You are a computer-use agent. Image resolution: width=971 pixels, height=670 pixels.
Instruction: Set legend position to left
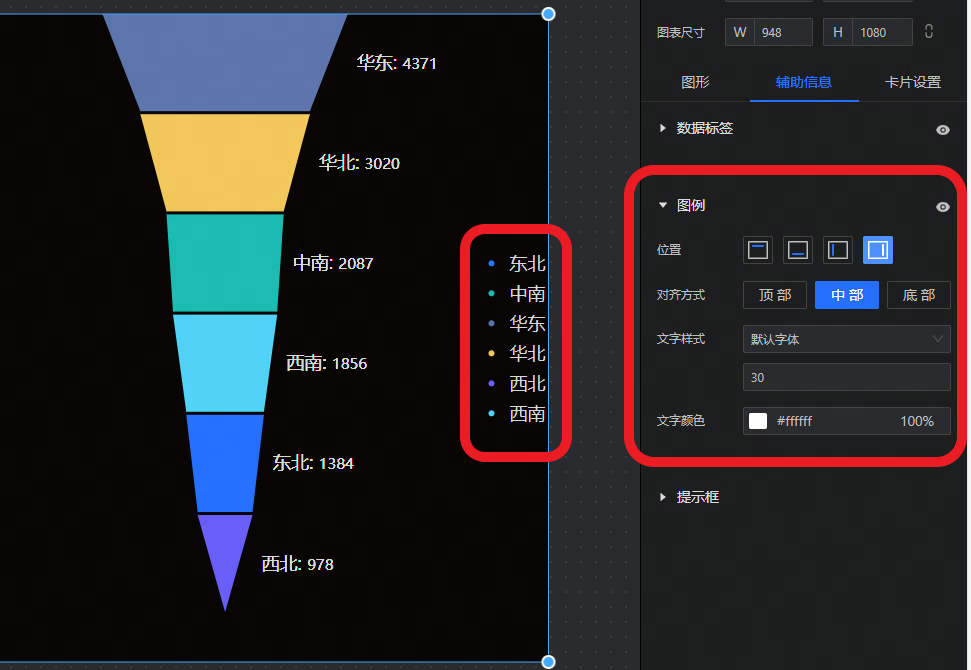point(838,250)
